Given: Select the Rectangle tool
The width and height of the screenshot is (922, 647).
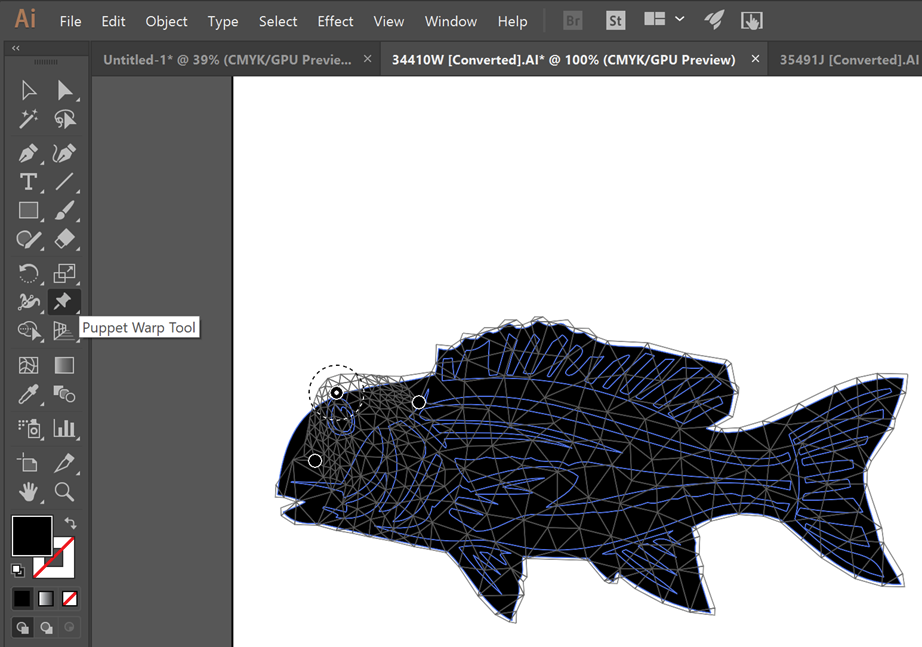Looking at the screenshot, I should click(x=28, y=211).
